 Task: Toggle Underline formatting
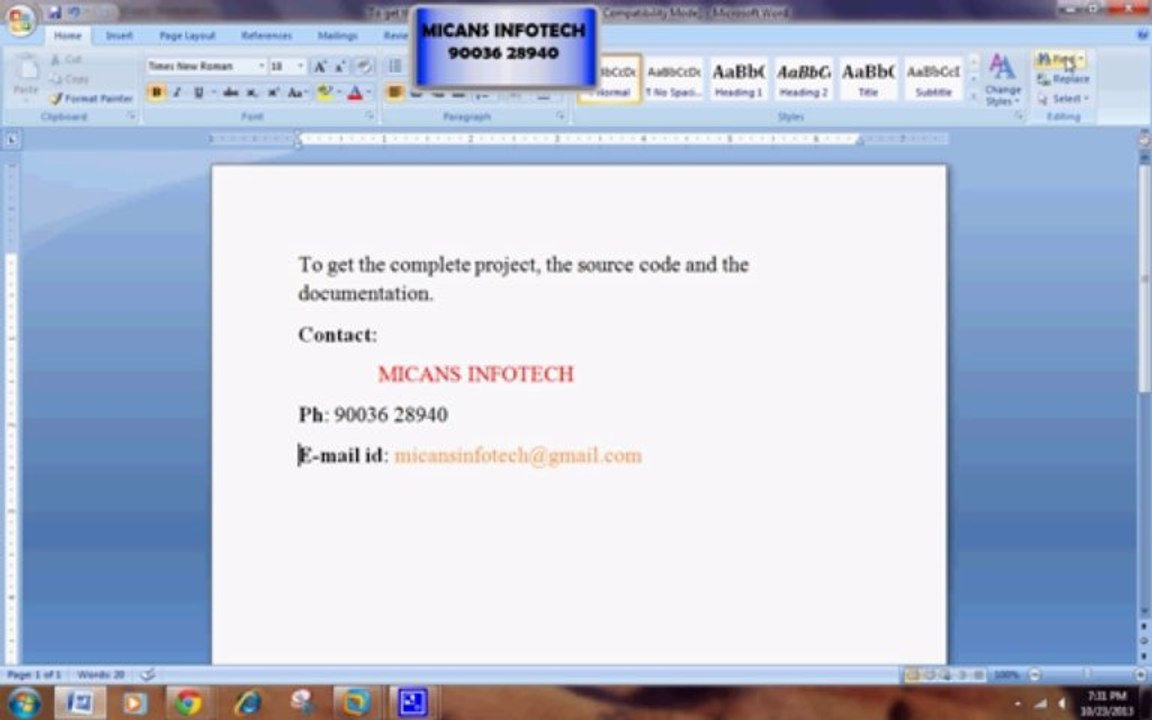tap(198, 93)
